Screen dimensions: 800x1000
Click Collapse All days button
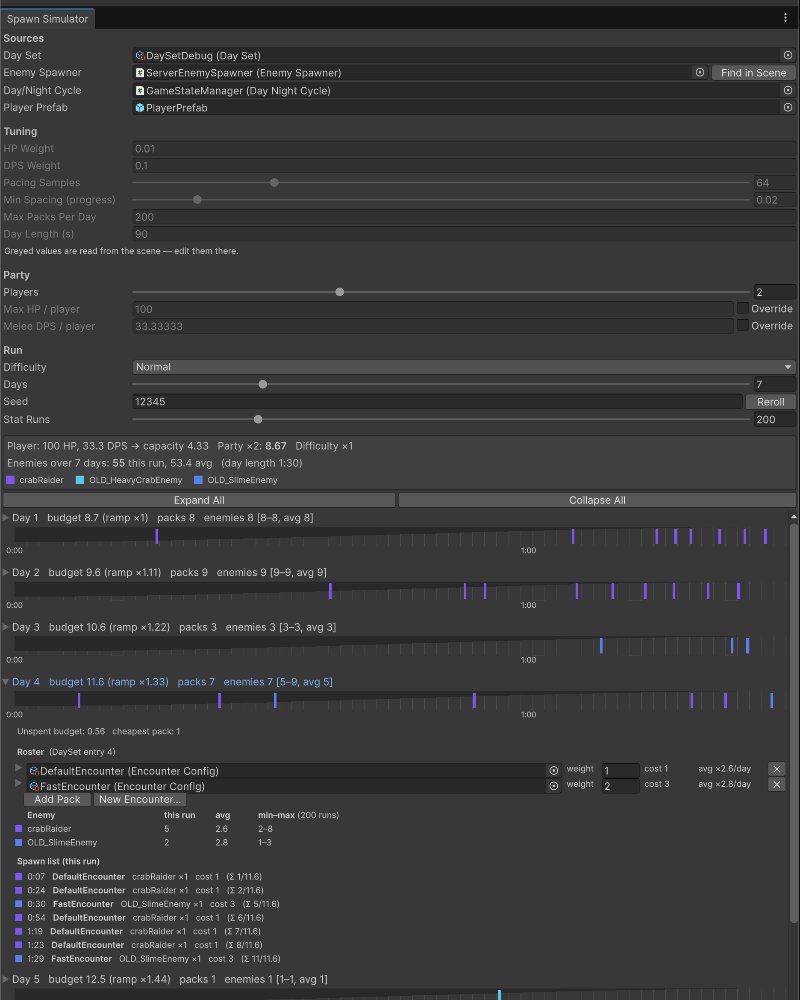597,501
